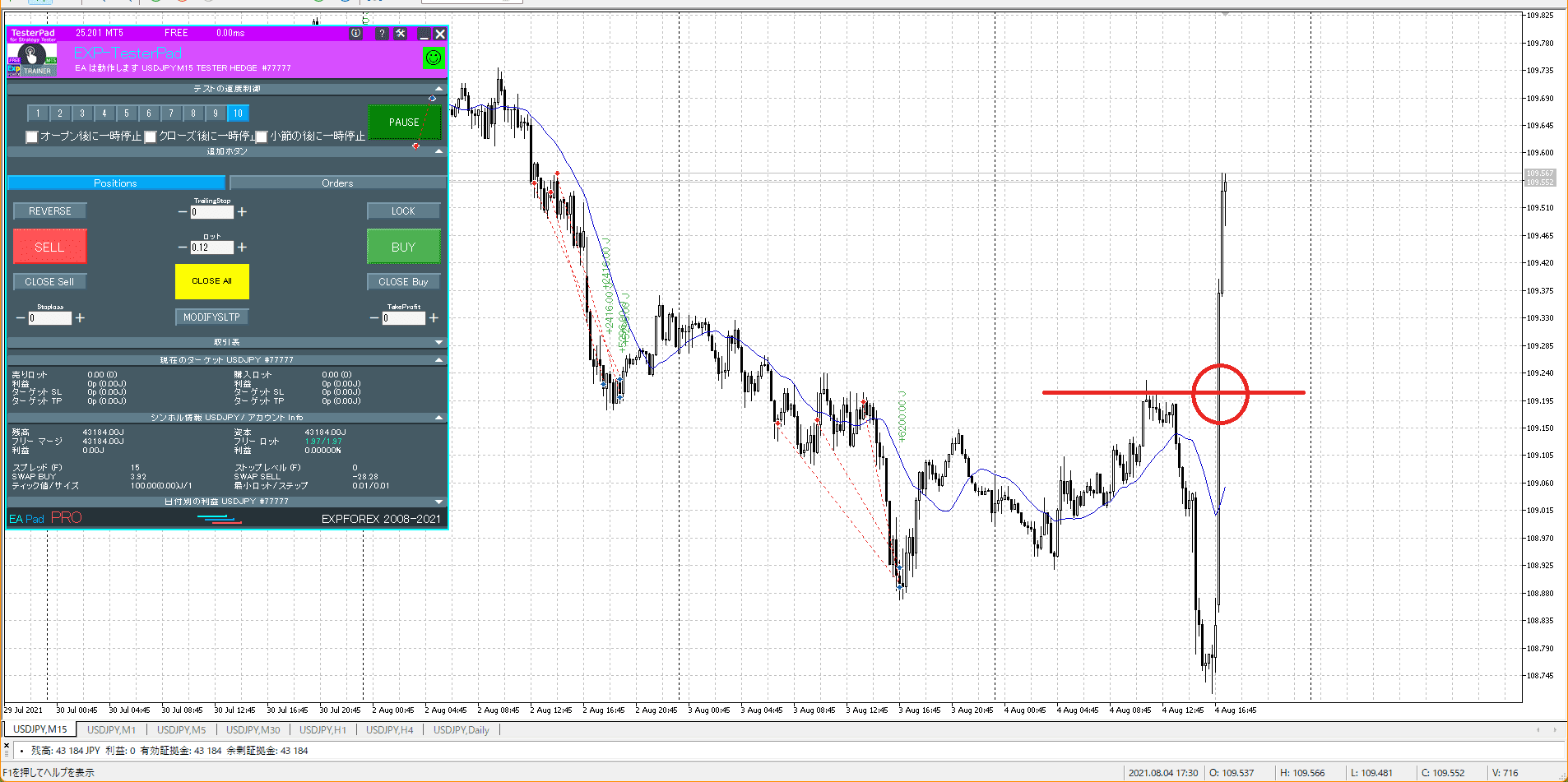
Task: Increase lot size with plus icon
Action: tap(242, 248)
